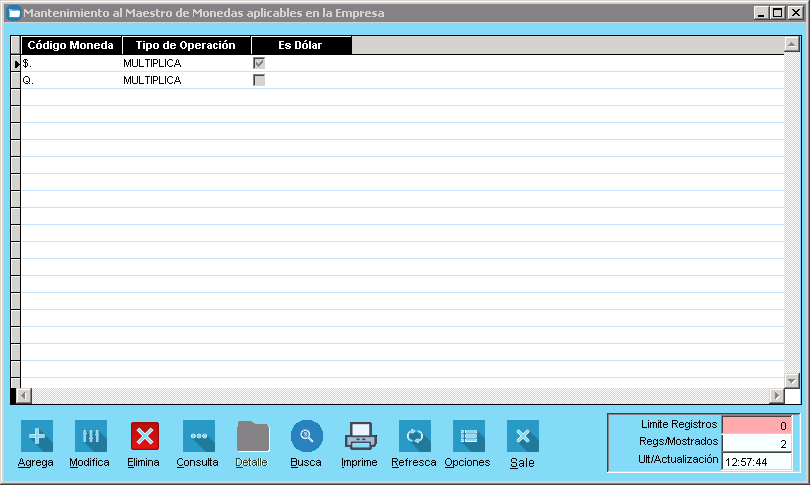Click the Agrega plus icon
Viewport: 810px width, 485px height.
click(37, 436)
